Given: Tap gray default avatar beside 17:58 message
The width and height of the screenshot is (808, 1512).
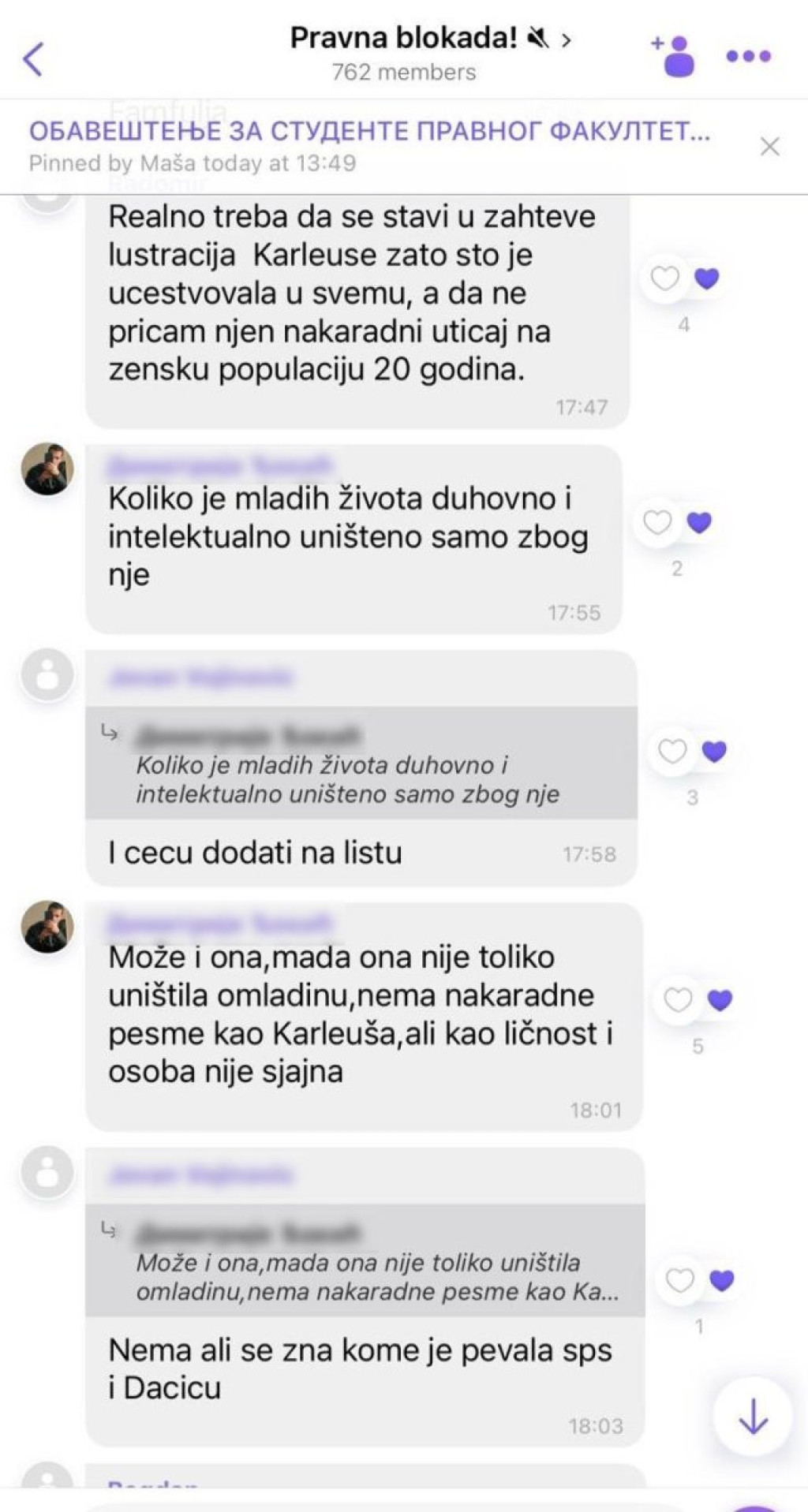Looking at the screenshot, I should click(47, 675).
